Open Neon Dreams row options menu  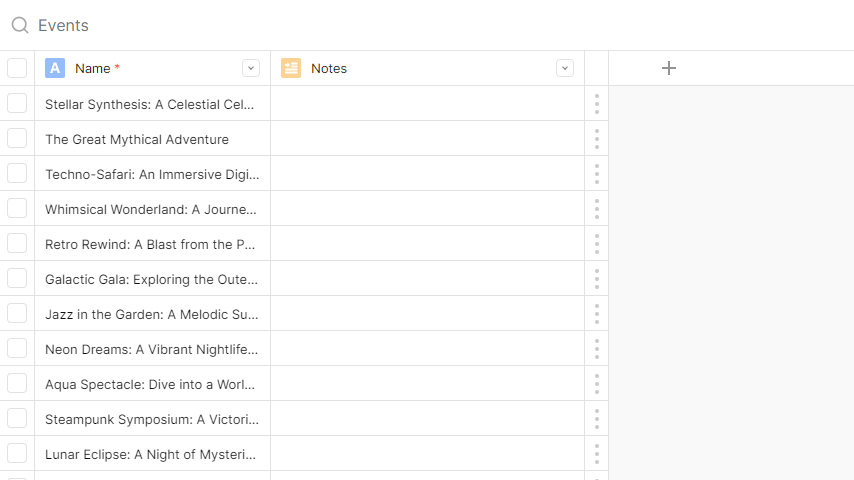(597, 349)
